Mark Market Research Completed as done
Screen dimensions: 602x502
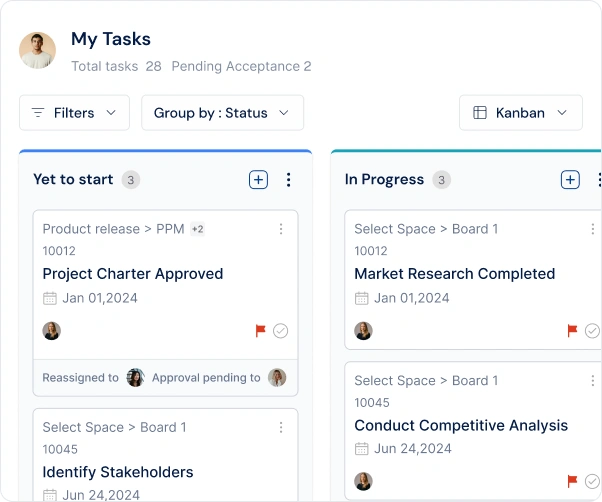click(x=592, y=331)
